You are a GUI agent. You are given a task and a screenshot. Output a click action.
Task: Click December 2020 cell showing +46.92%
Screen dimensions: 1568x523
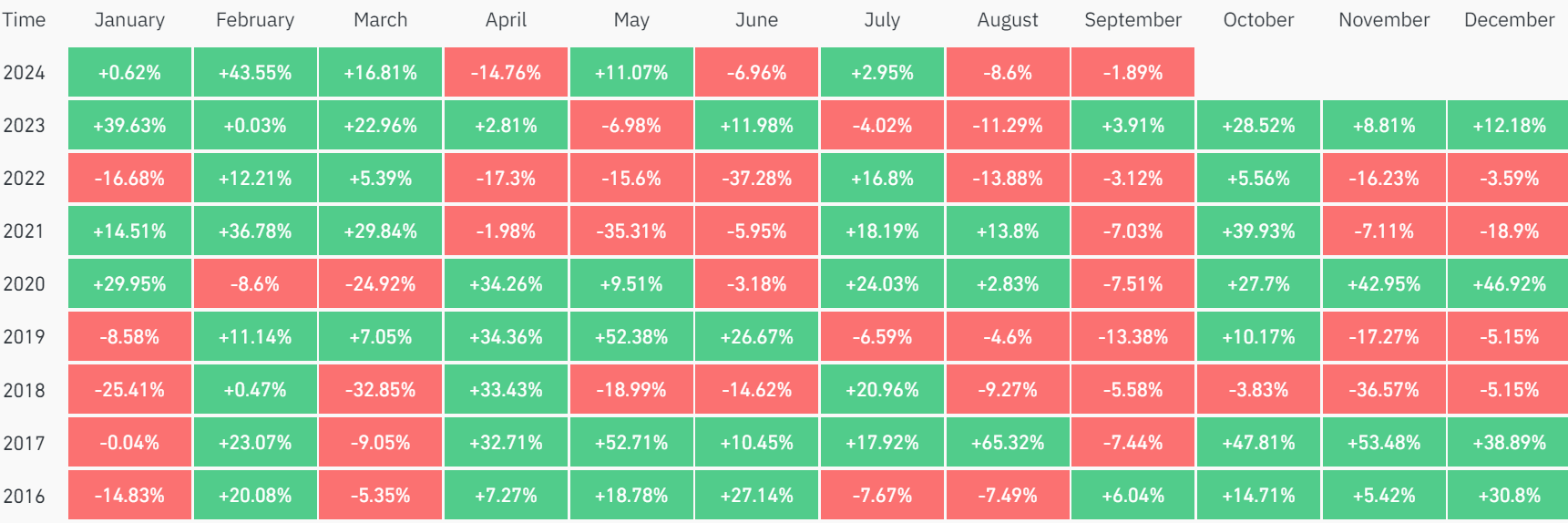(x=1509, y=284)
